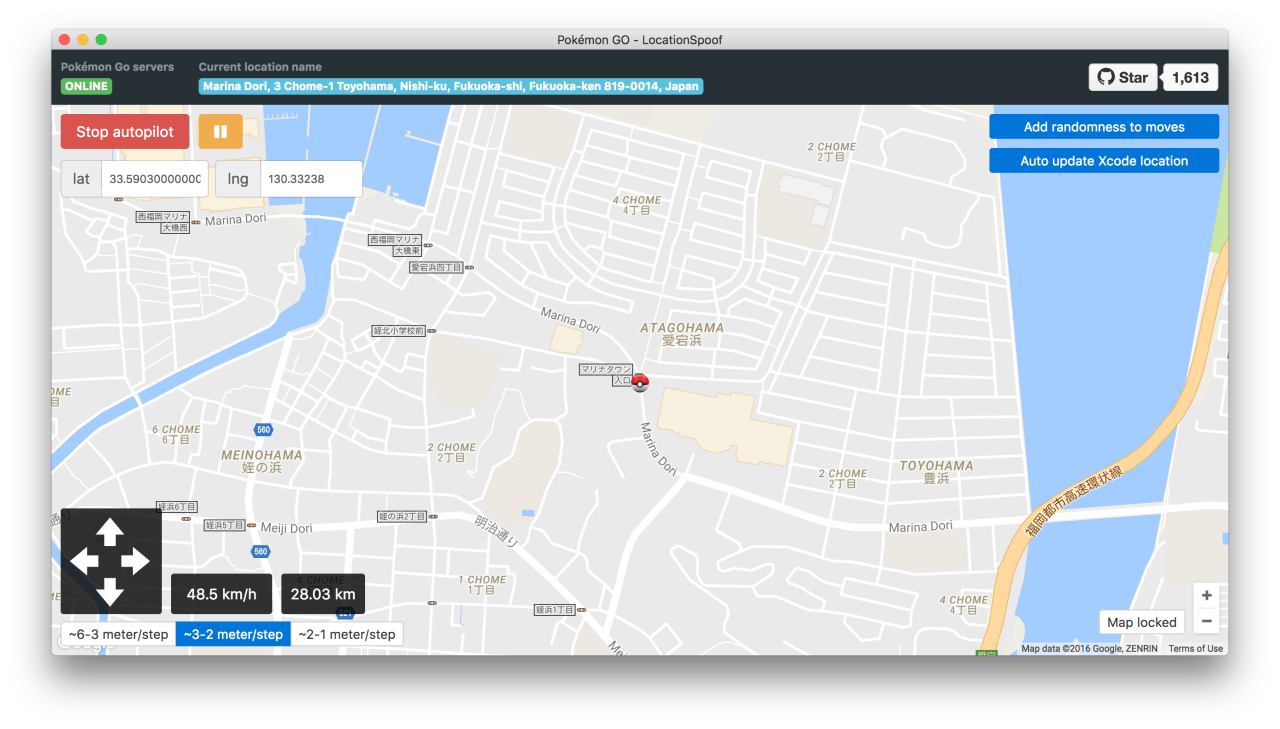Screen dimensions: 1280x729
Task: Toggle the Map locked button
Action: click(1141, 622)
